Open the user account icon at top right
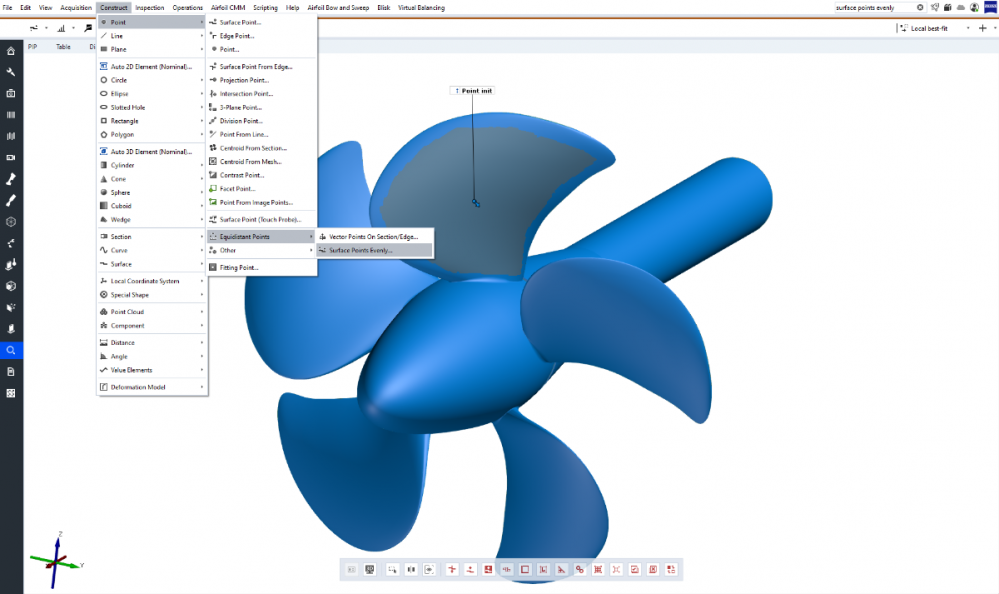The image size is (999, 594). 975,7
